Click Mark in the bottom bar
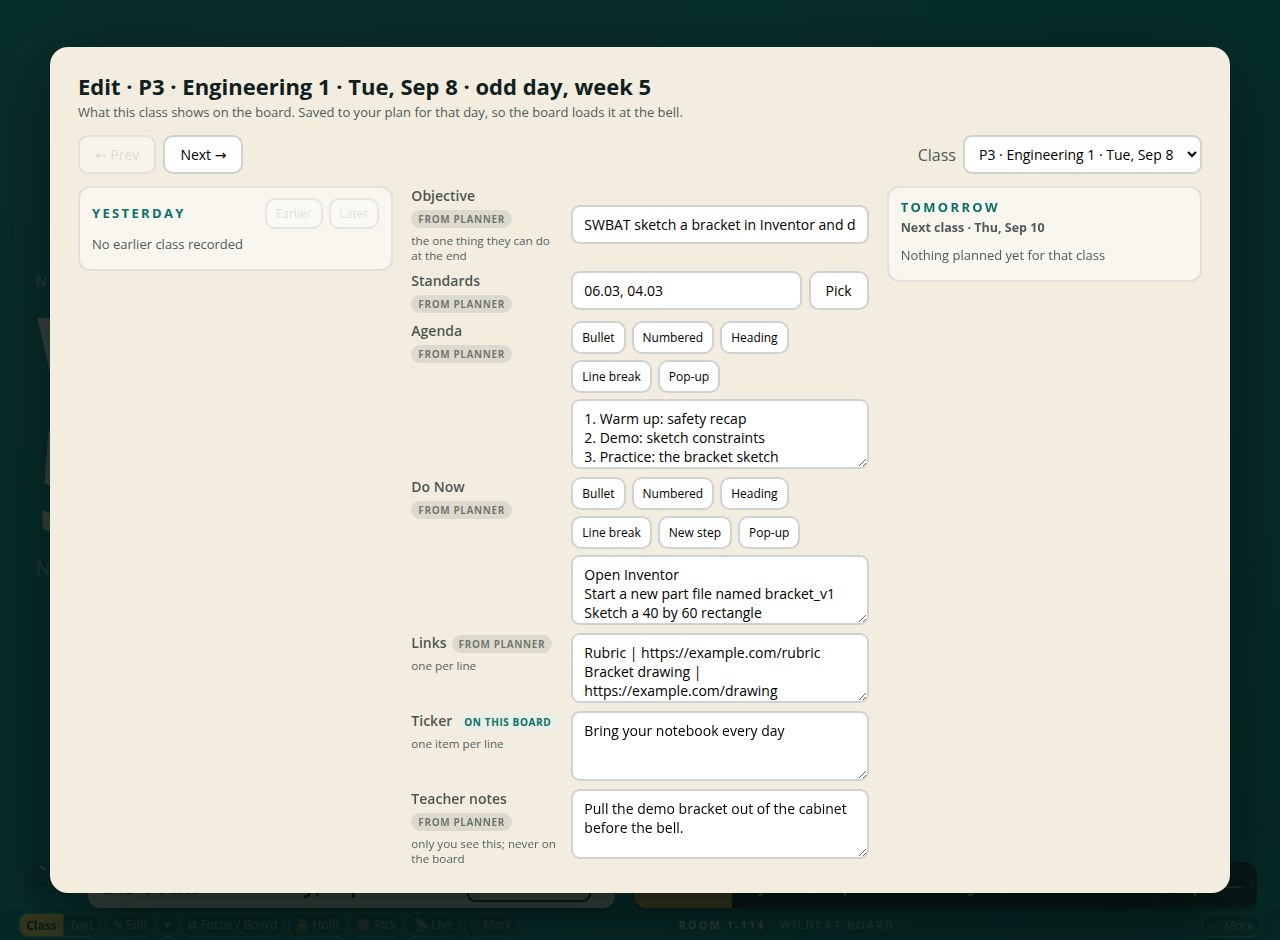The height and width of the screenshot is (940, 1280). [490, 925]
